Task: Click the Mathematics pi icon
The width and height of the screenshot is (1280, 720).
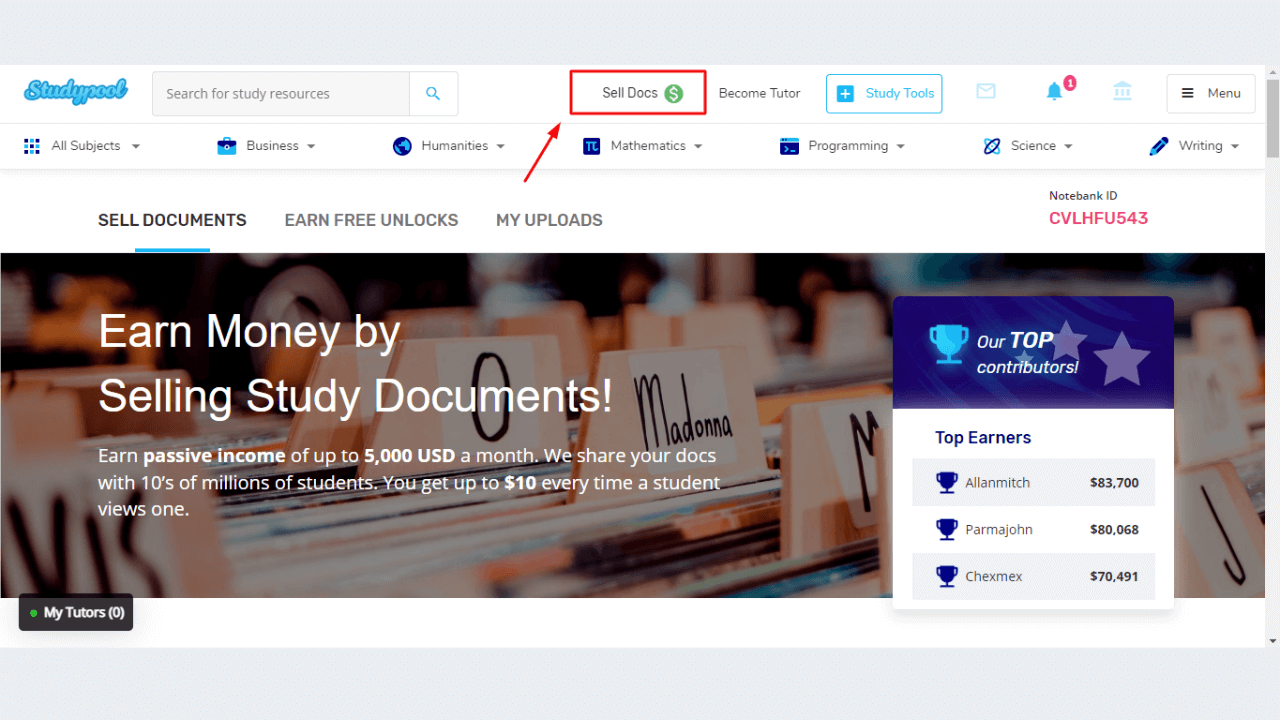Action: pyautogui.click(x=592, y=146)
